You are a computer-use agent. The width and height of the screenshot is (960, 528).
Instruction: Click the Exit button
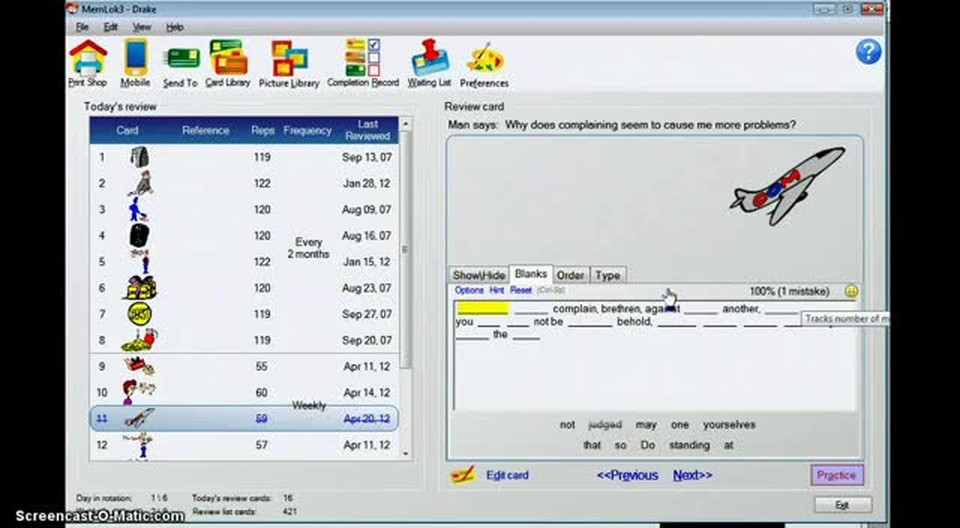click(842, 505)
